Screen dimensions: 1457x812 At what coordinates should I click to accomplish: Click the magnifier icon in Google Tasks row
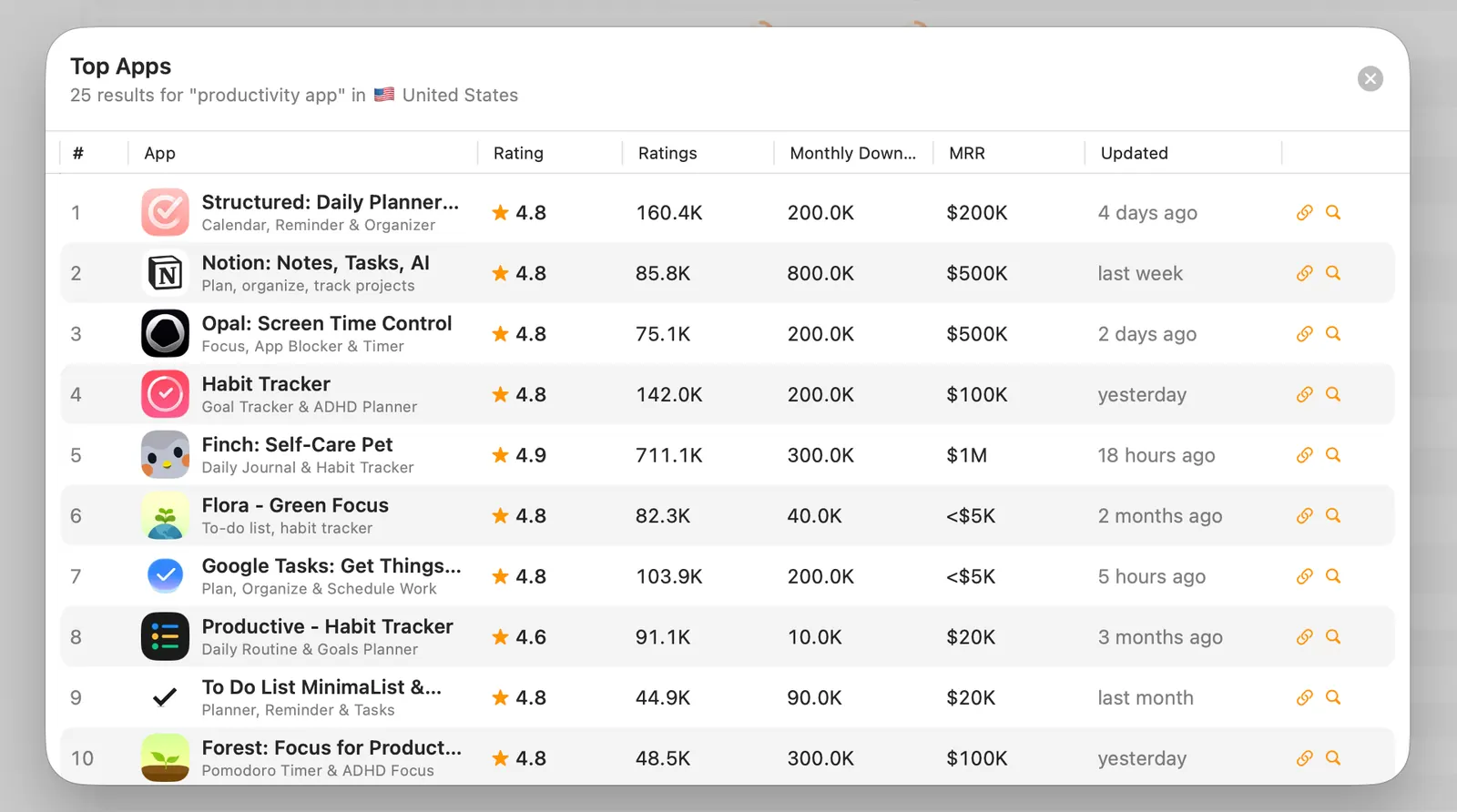click(1333, 576)
